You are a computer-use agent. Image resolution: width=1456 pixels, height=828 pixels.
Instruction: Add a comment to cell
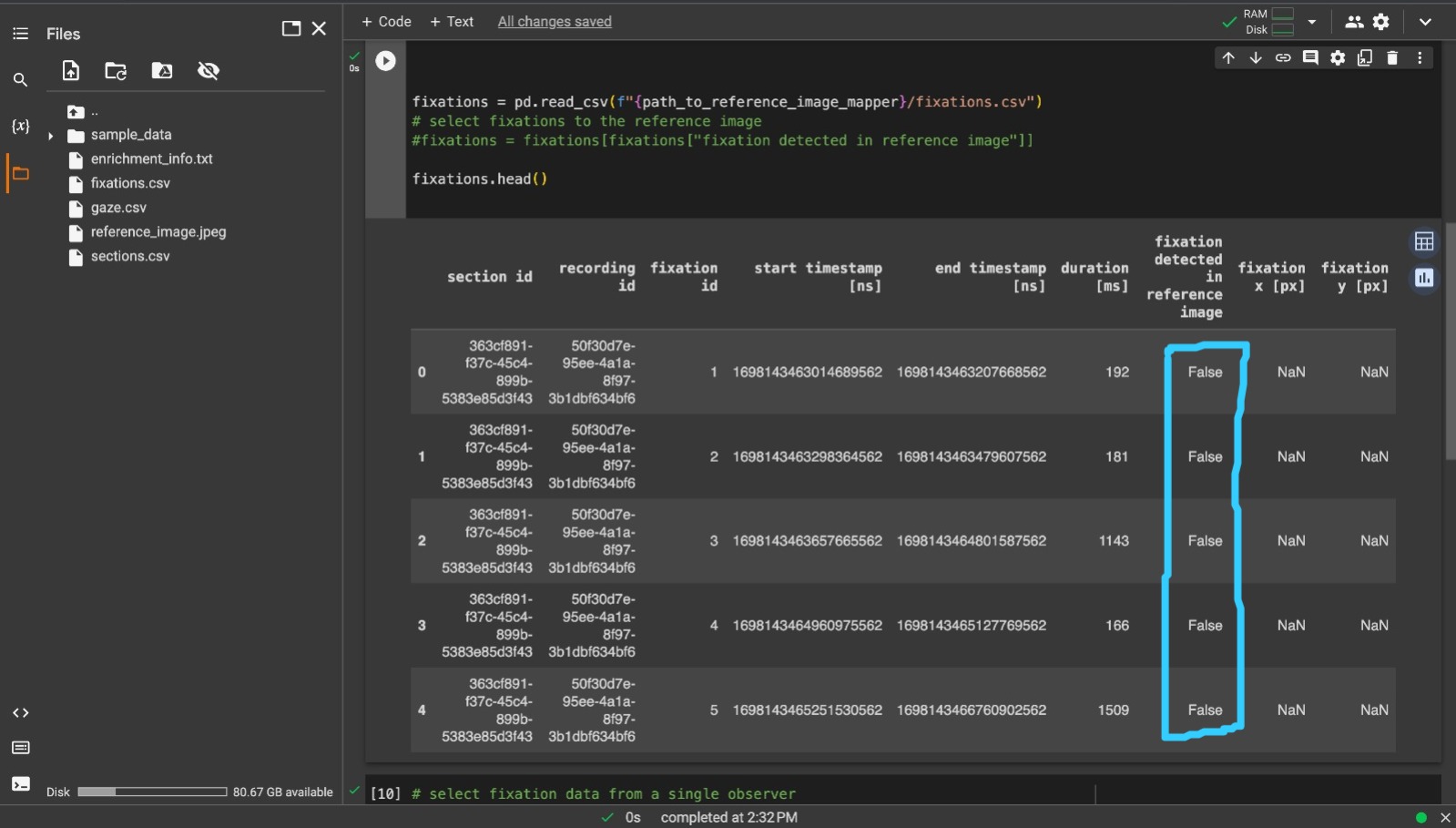tap(1310, 58)
